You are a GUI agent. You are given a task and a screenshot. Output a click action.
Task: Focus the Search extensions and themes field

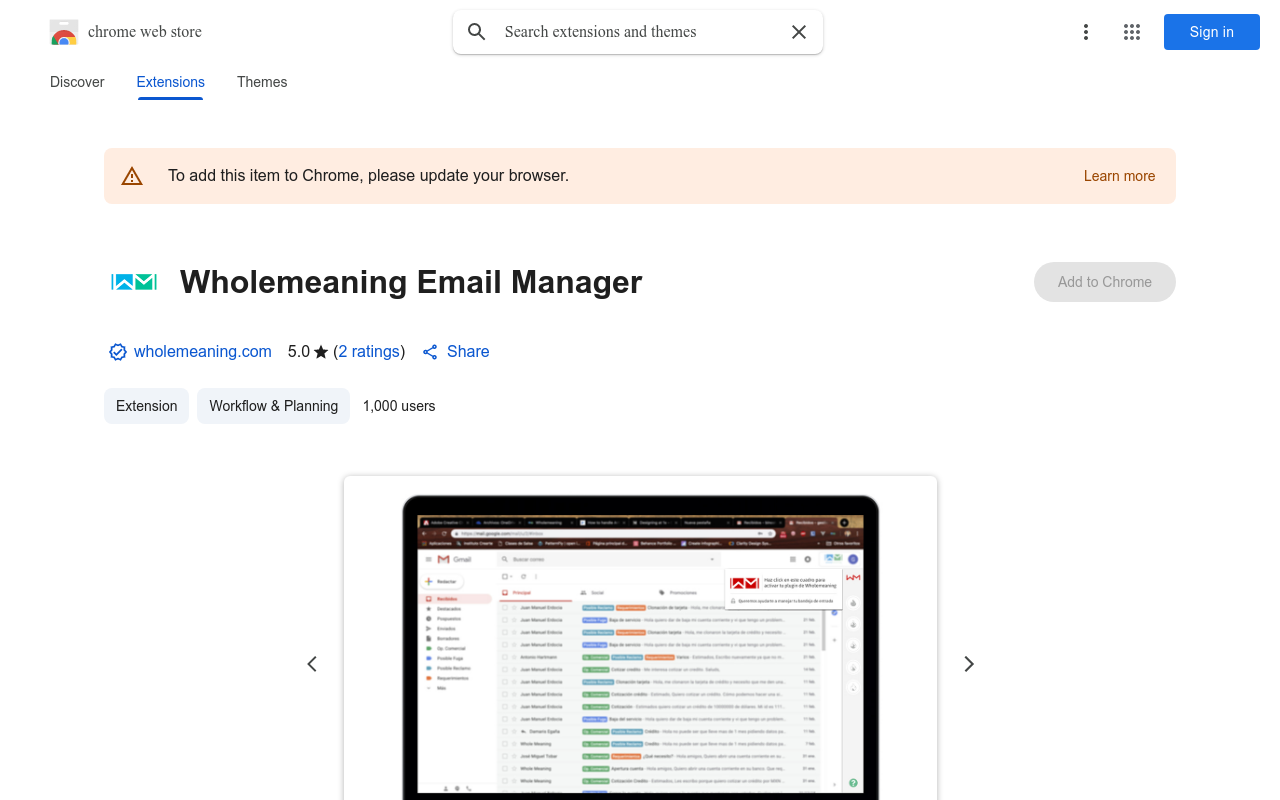638,32
